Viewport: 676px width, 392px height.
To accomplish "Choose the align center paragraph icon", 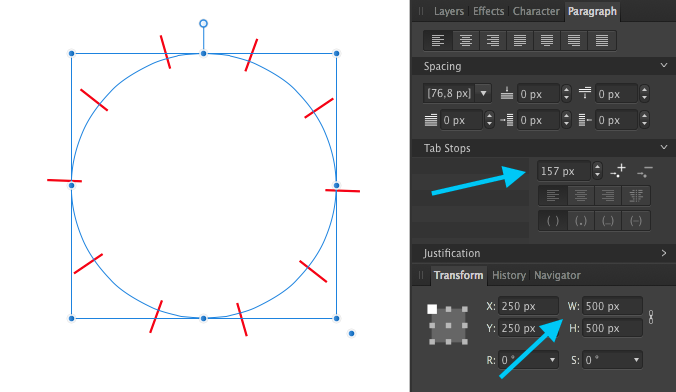I will 465,41.
